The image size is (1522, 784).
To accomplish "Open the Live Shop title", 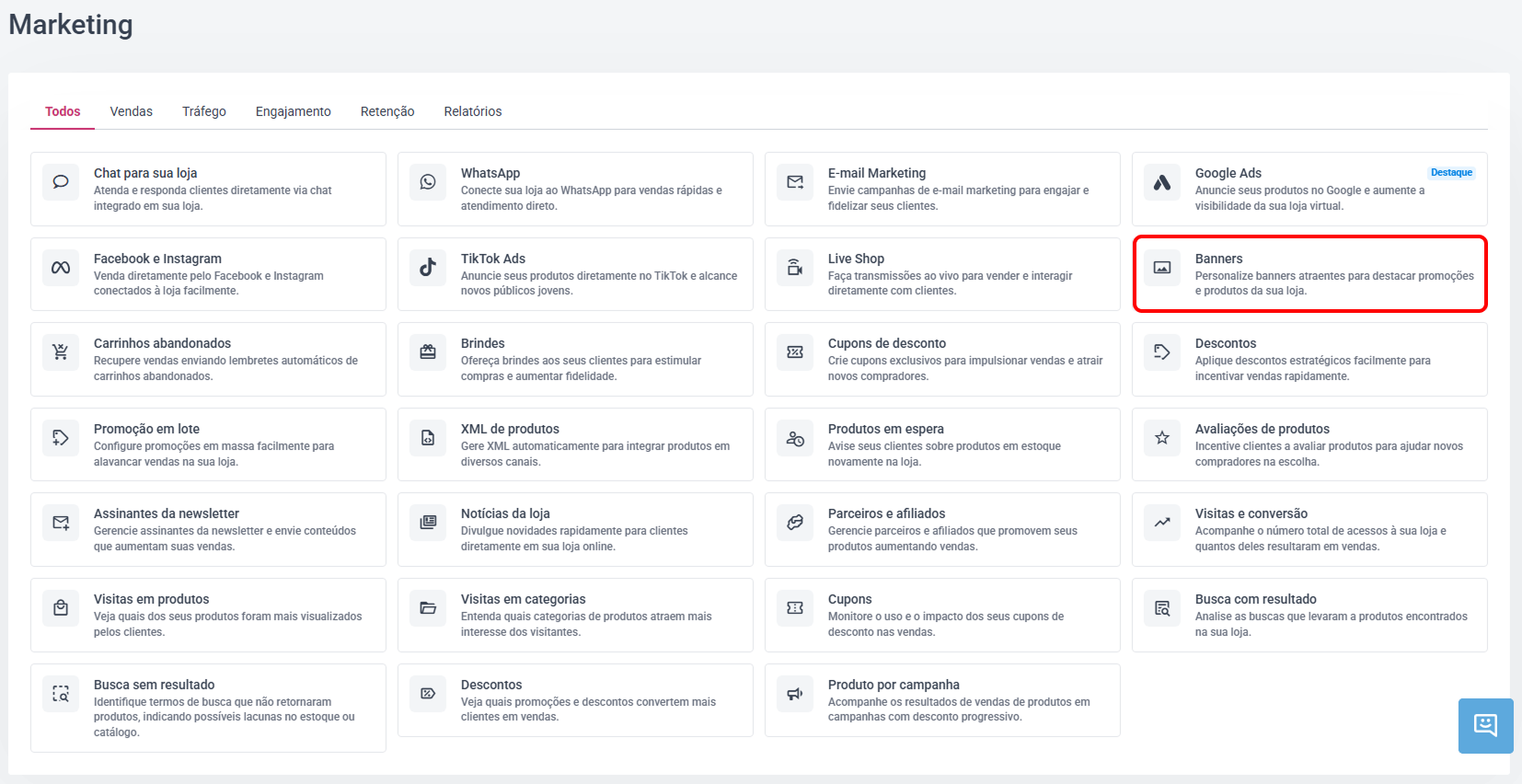I will 856,259.
